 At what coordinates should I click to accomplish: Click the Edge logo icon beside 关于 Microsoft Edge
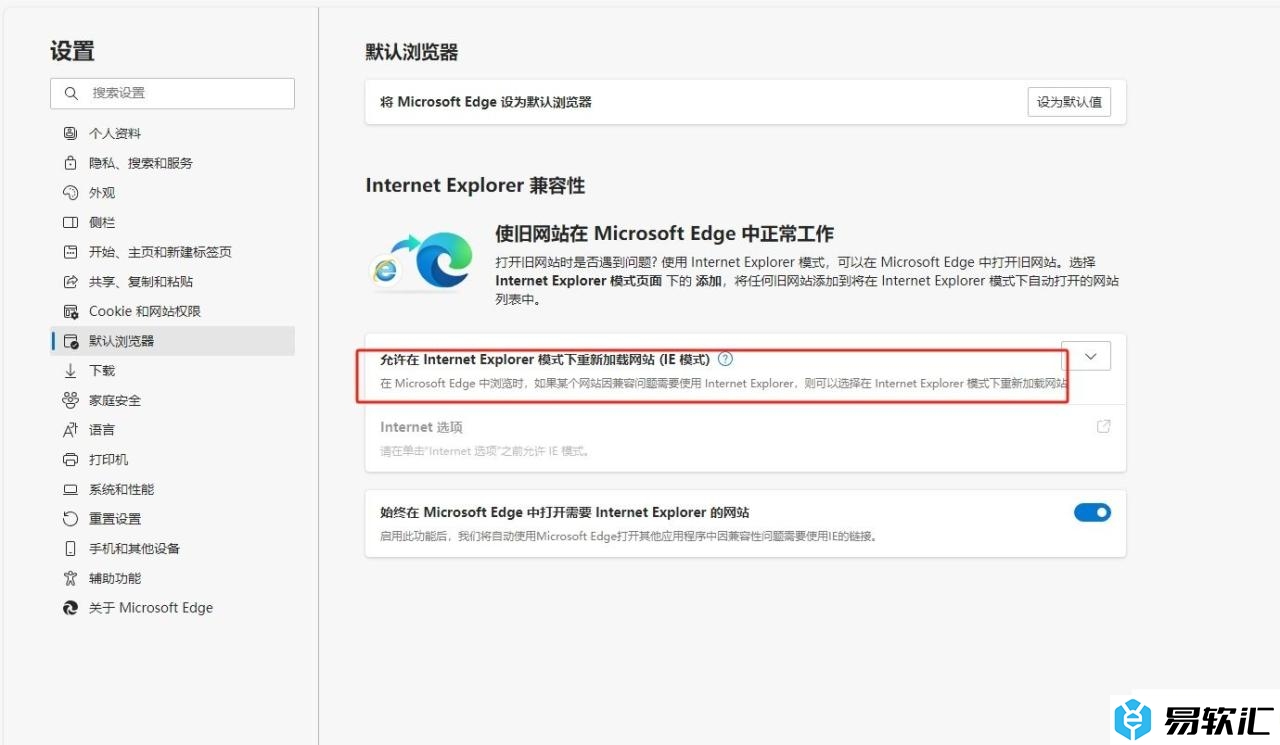pyautogui.click(x=70, y=608)
